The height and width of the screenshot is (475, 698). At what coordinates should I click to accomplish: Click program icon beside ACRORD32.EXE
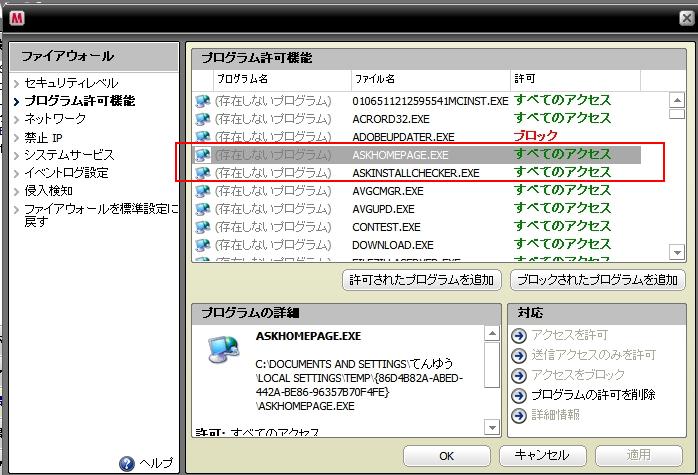(203, 119)
